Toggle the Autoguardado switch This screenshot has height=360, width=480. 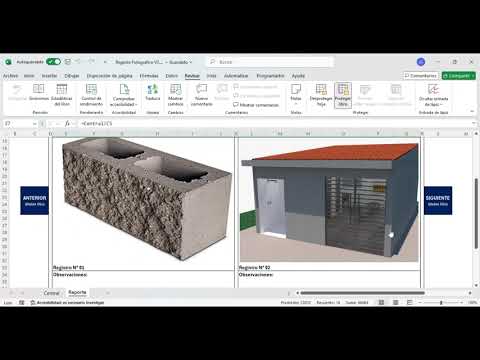tap(53, 62)
